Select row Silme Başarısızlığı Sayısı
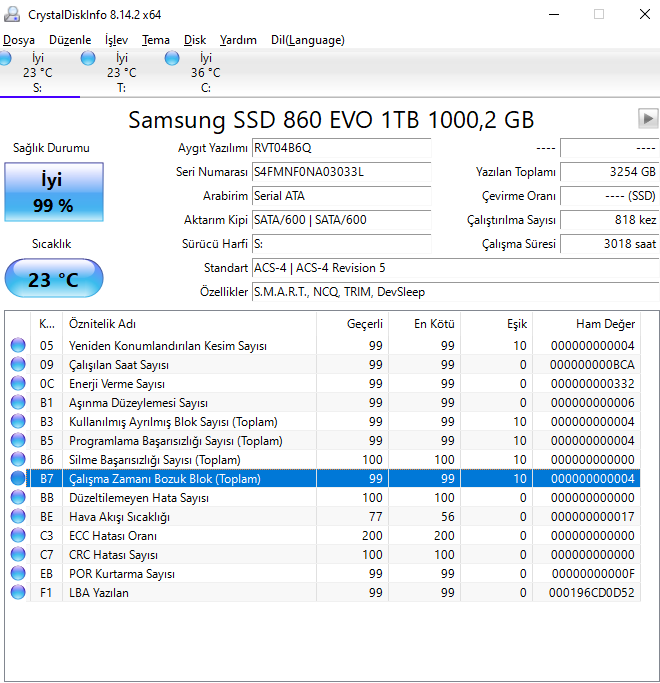The image size is (660, 683). (x=335, y=459)
